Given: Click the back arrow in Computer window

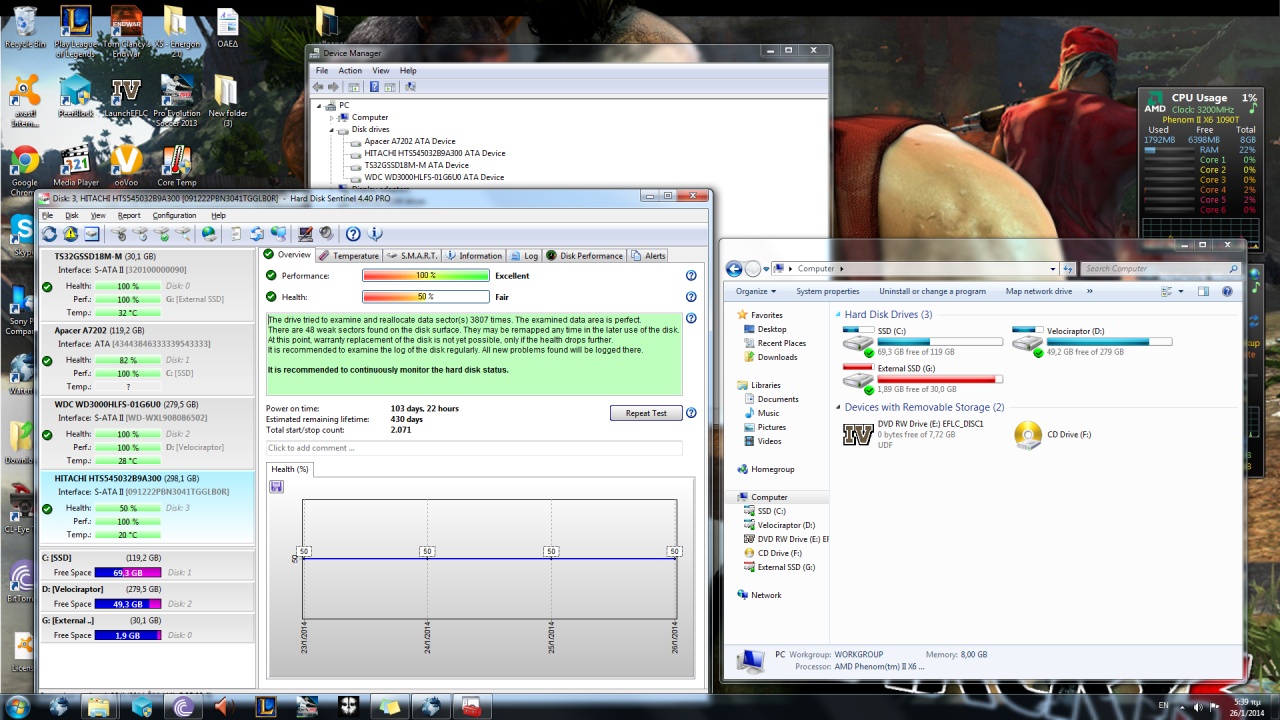Looking at the screenshot, I should [x=735, y=268].
